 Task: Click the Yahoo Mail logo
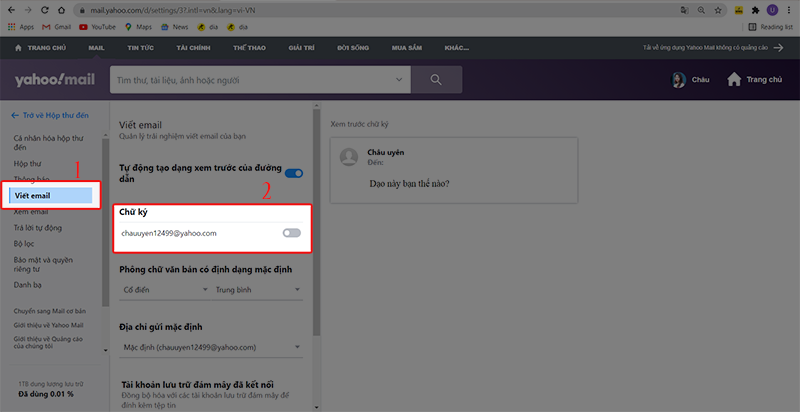coord(55,80)
